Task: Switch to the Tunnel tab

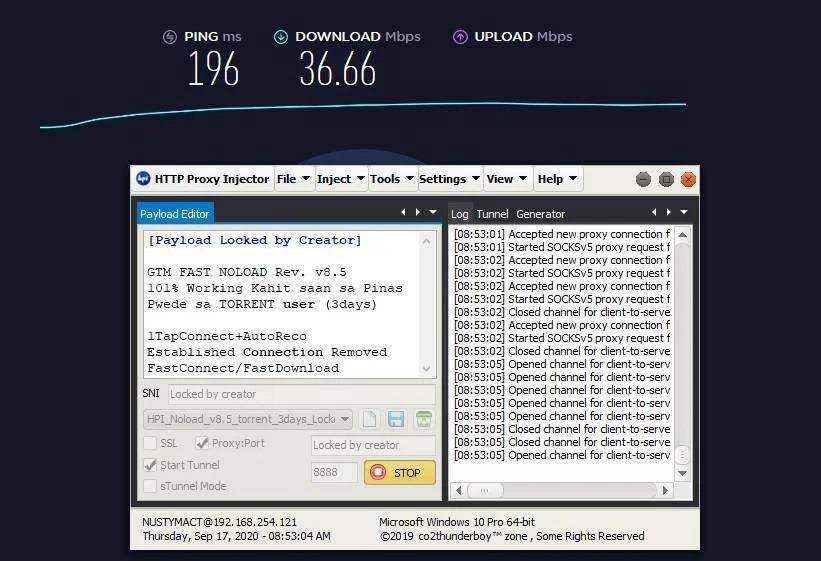Action: click(x=492, y=214)
